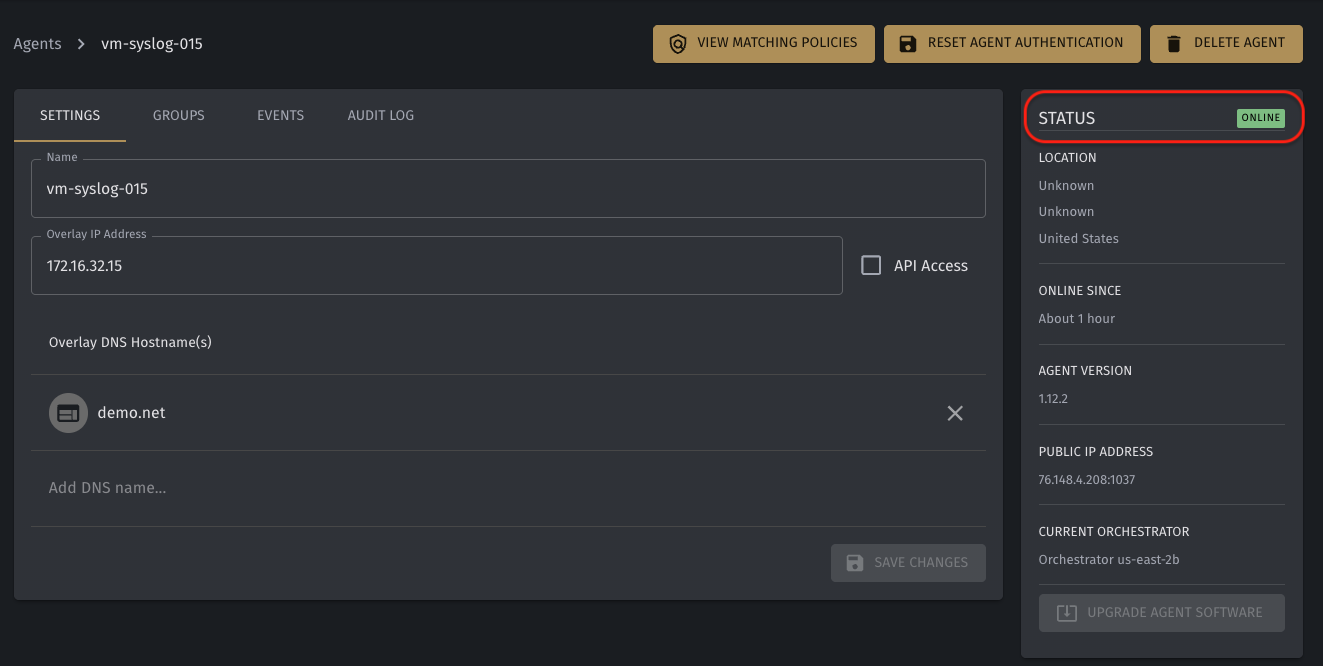Click the vm-syslog-015 breadcrumb text
Screen dimensions: 1323x666
[152, 44]
